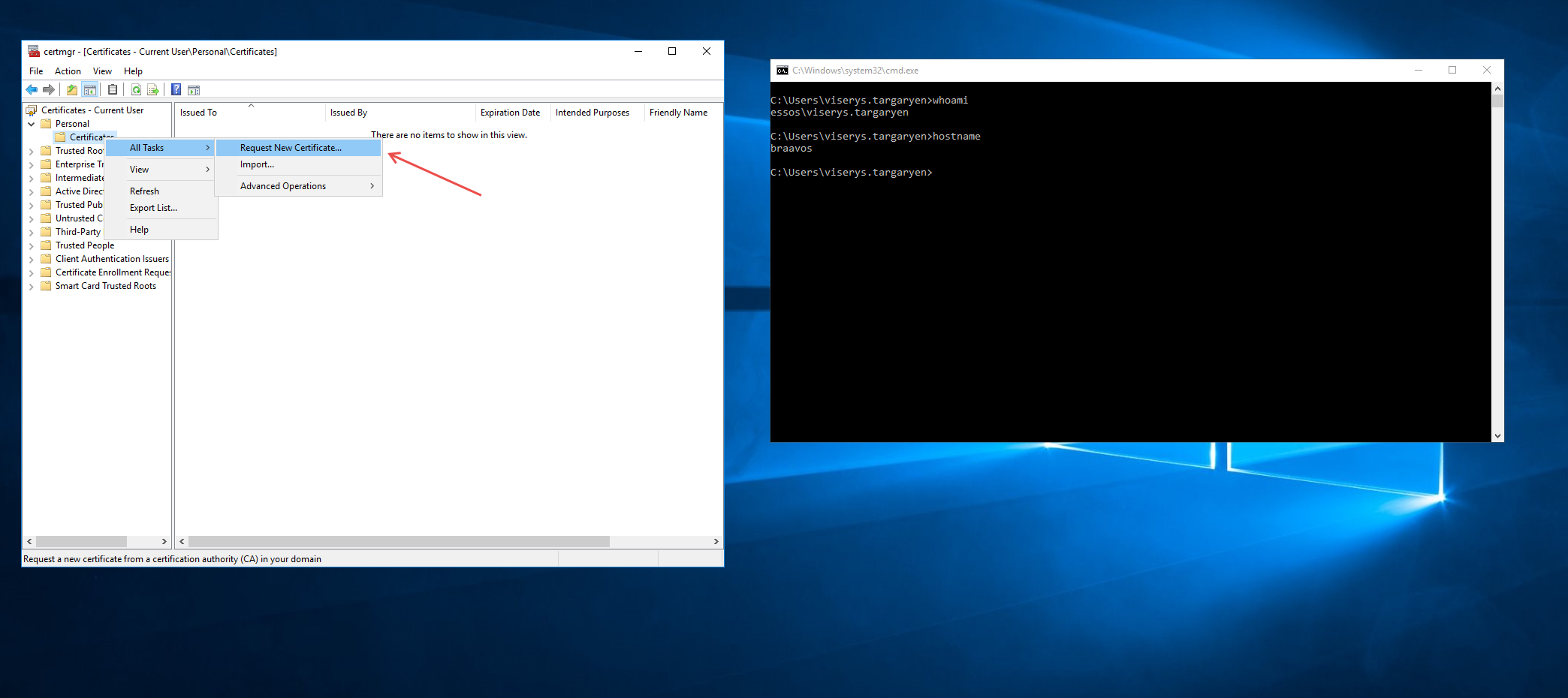Sort by the Issued To column header
The image size is (1568, 698).
click(251, 113)
